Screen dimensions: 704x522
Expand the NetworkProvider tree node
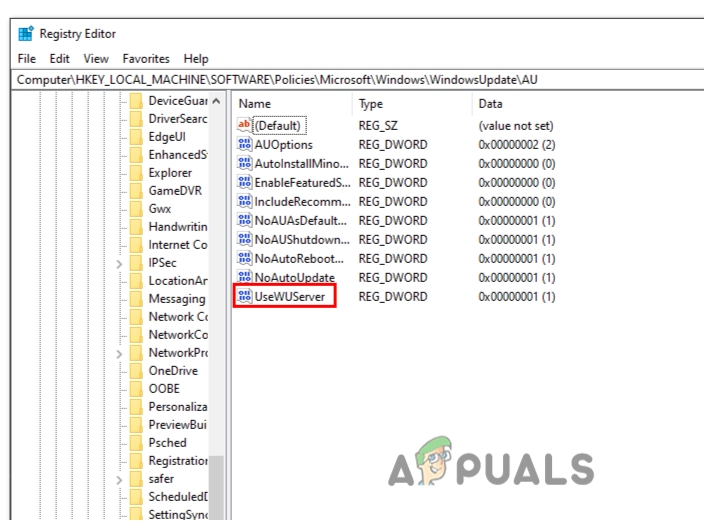(119, 354)
